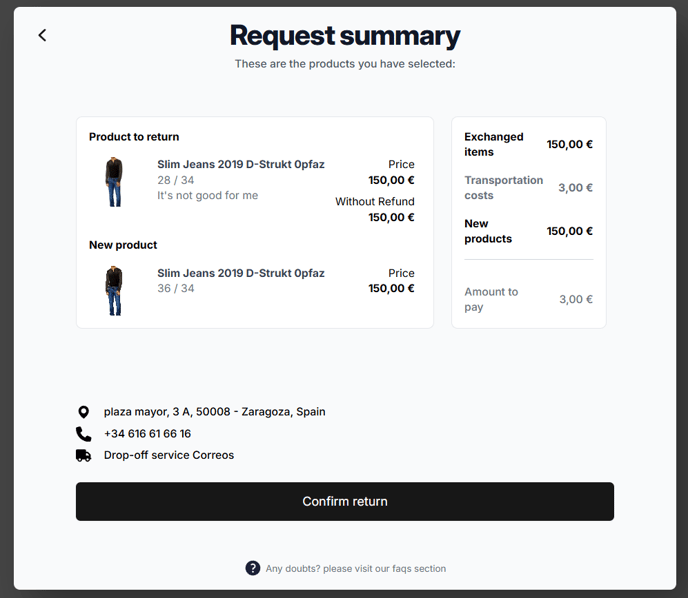Visit the faqs section link
This screenshot has width=688, height=598.
pos(355,569)
